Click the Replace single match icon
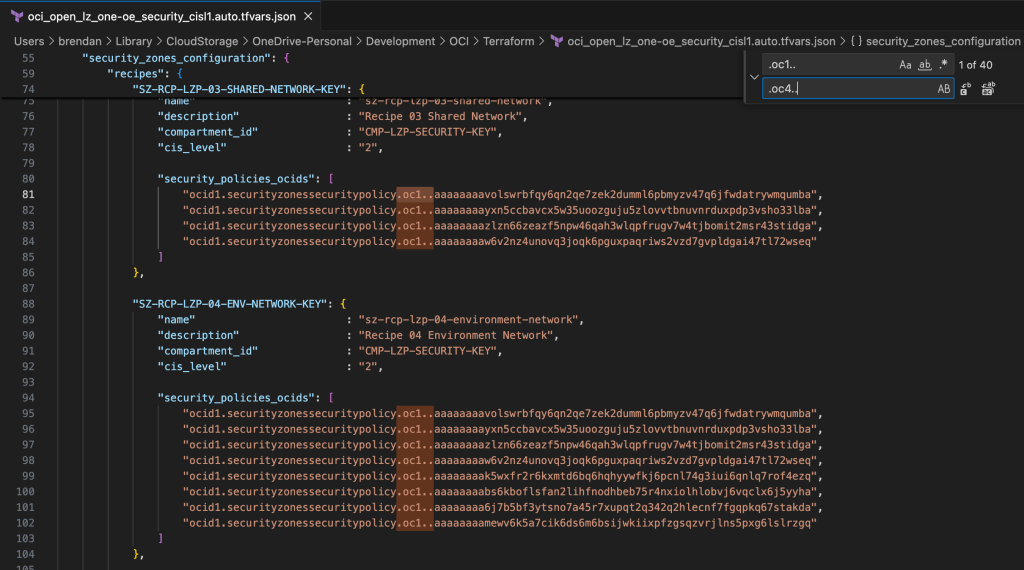This screenshot has width=1024, height=570. 967,89
